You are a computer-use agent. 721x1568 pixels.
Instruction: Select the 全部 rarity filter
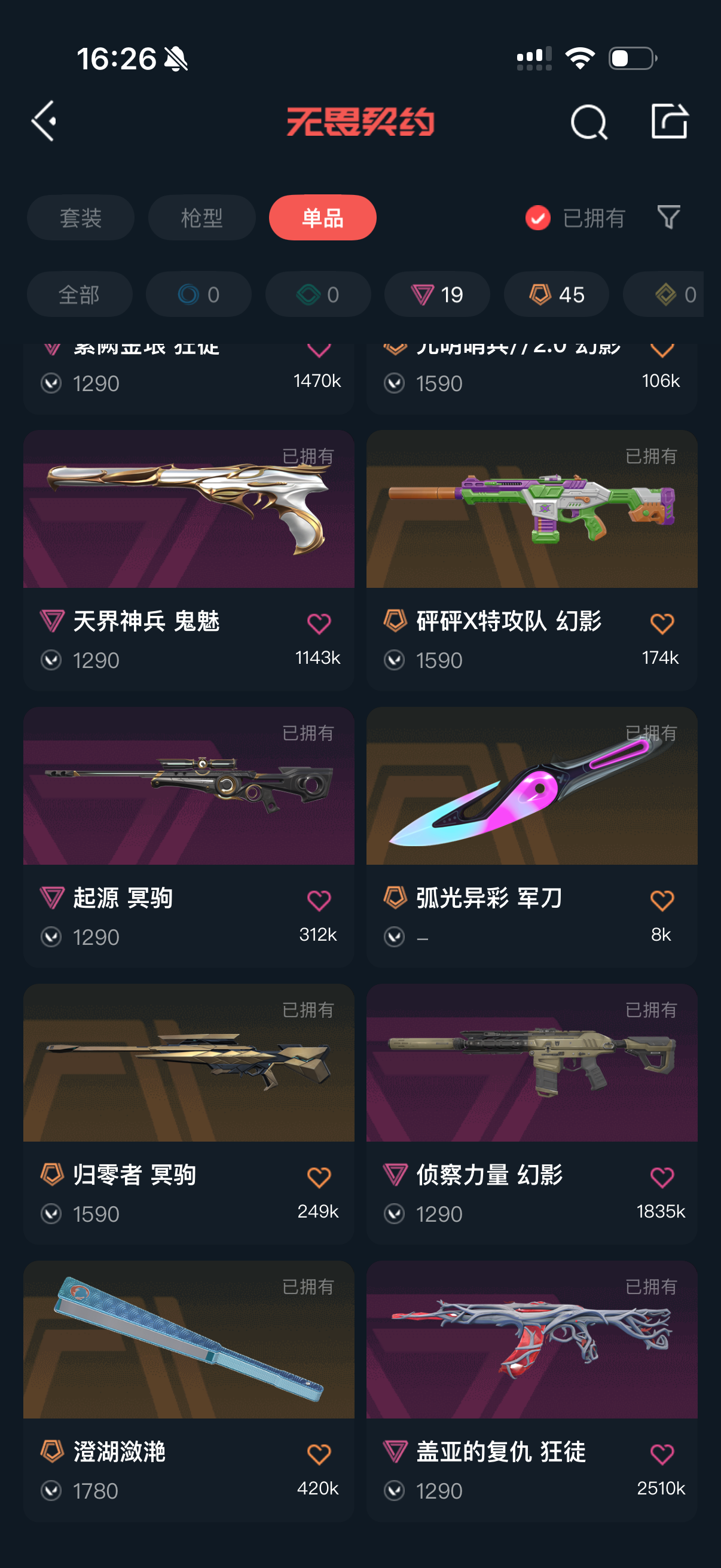point(79,295)
